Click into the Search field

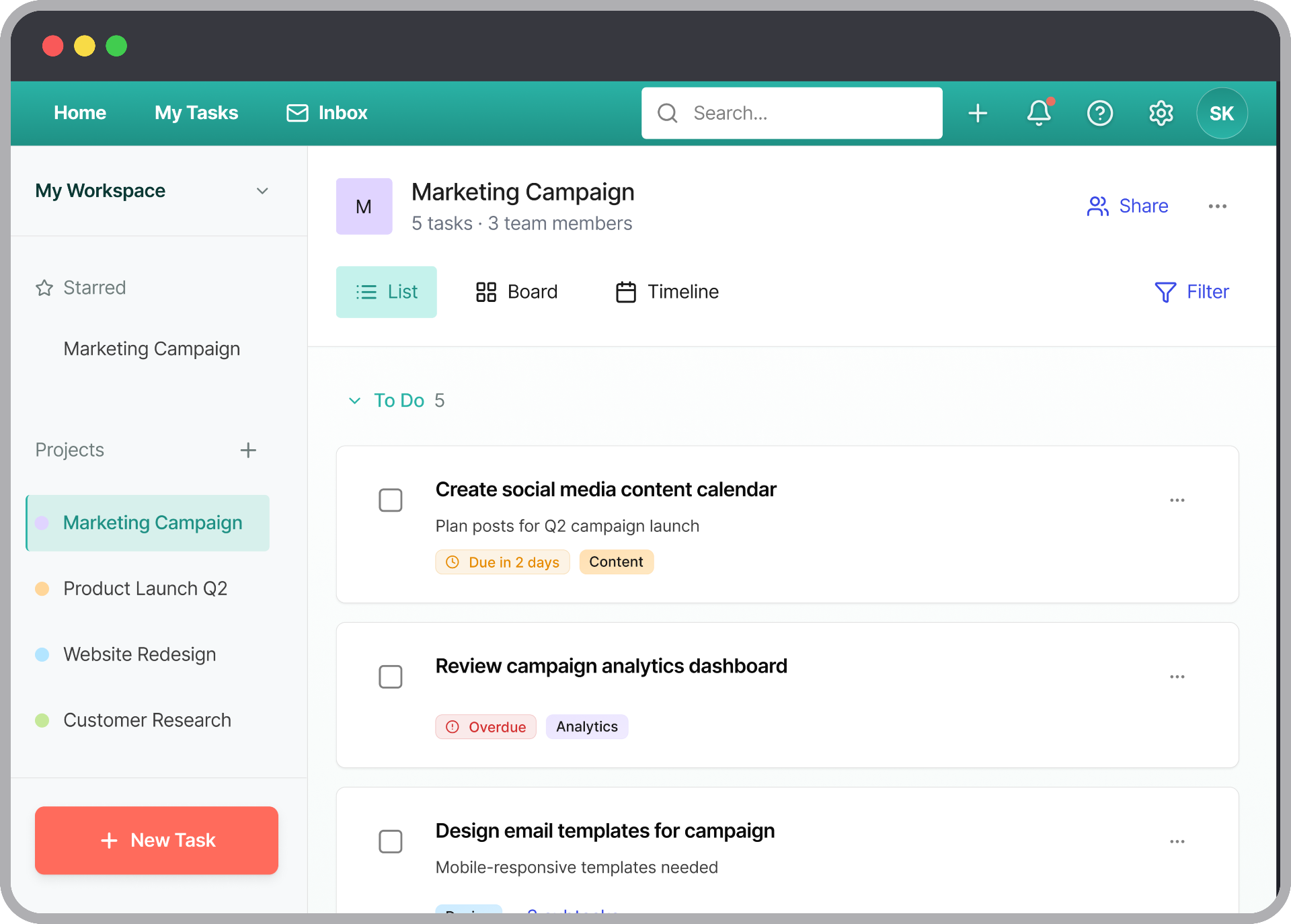coord(792,113)
